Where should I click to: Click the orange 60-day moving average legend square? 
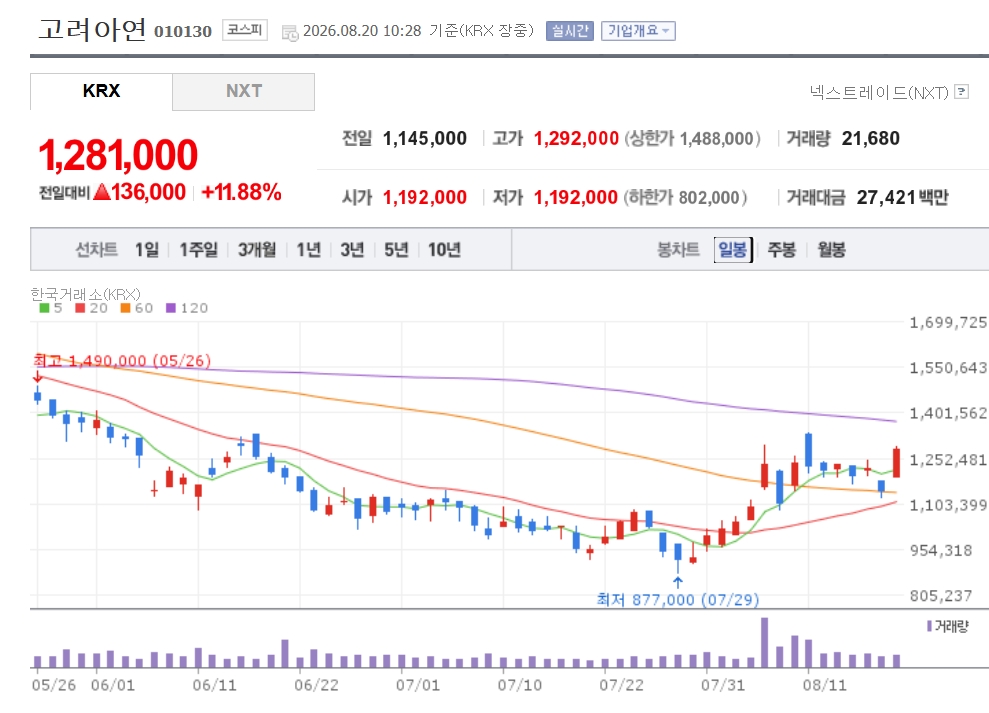(125, 308)
